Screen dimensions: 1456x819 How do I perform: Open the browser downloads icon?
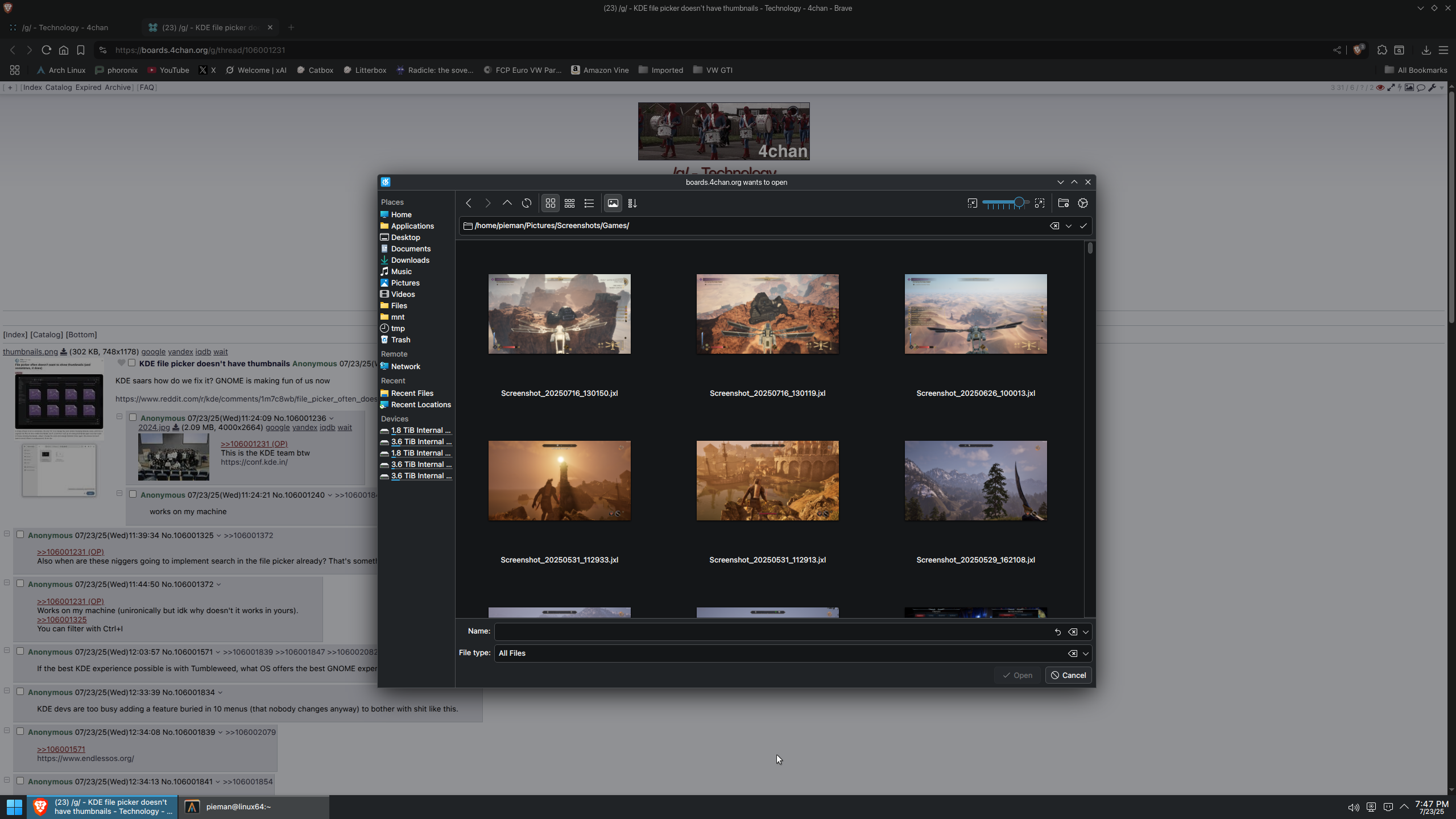point(1426,50)
